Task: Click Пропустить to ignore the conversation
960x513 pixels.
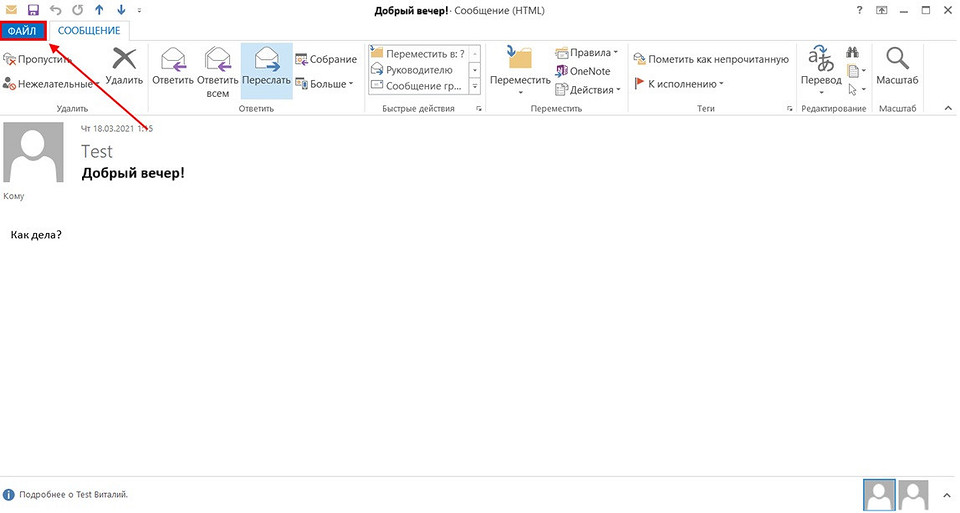Action: click(x=37, y=59)
